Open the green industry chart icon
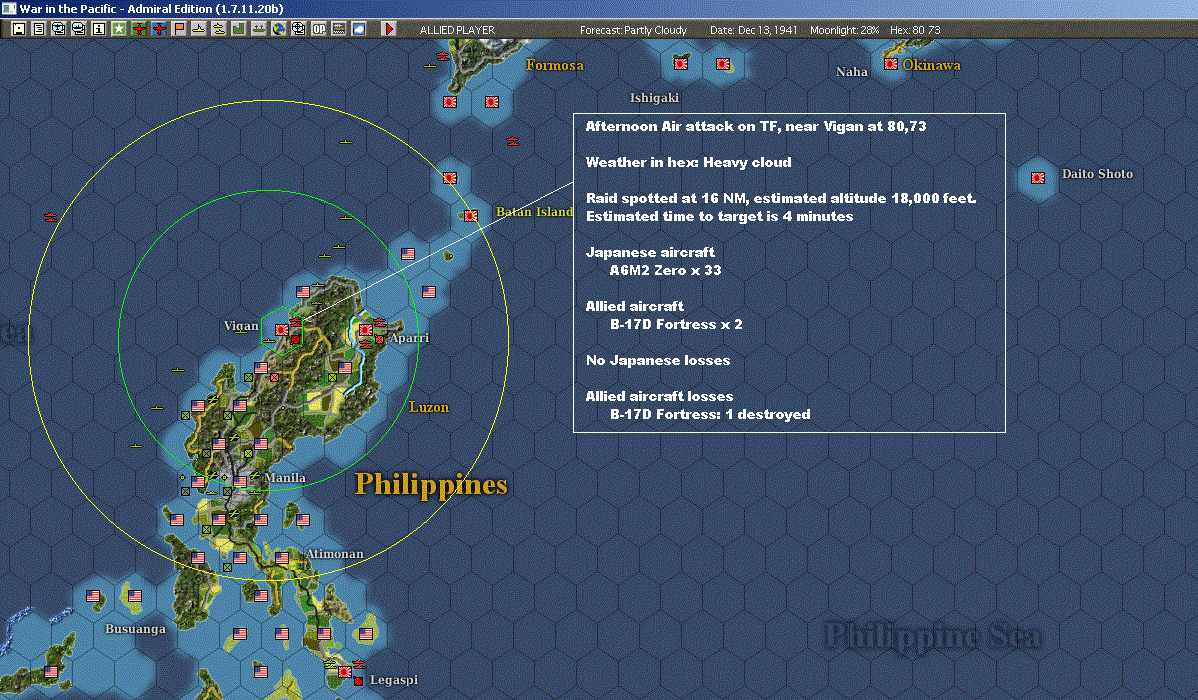The image size is (1198, 700). (238, 29)
